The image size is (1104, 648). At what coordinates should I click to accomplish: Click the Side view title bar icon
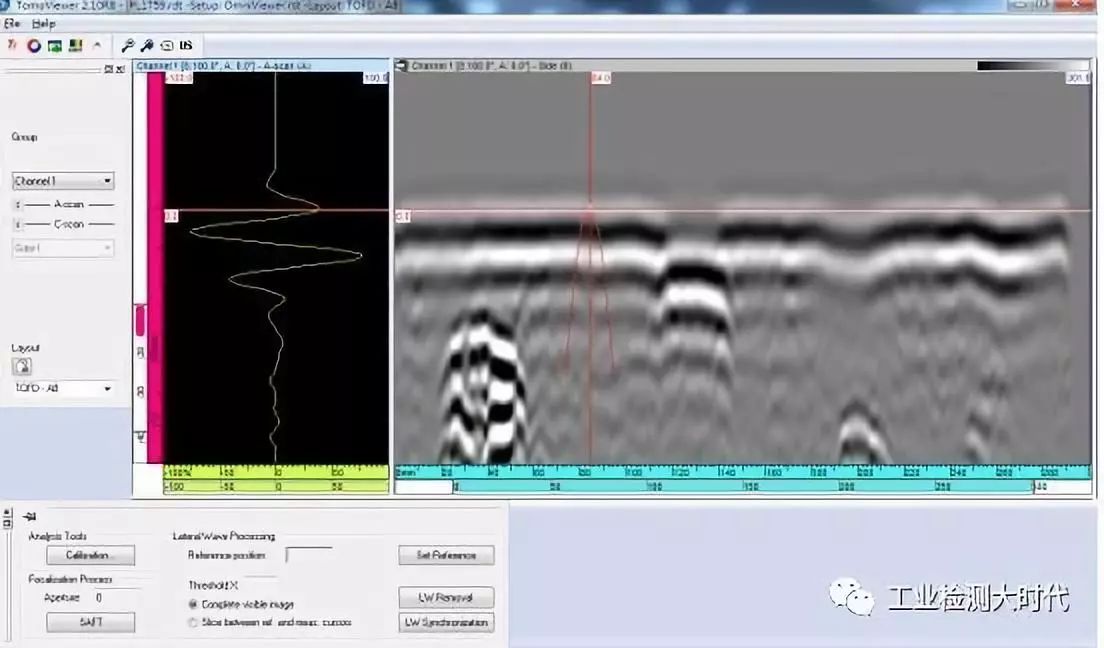point(402,66)
